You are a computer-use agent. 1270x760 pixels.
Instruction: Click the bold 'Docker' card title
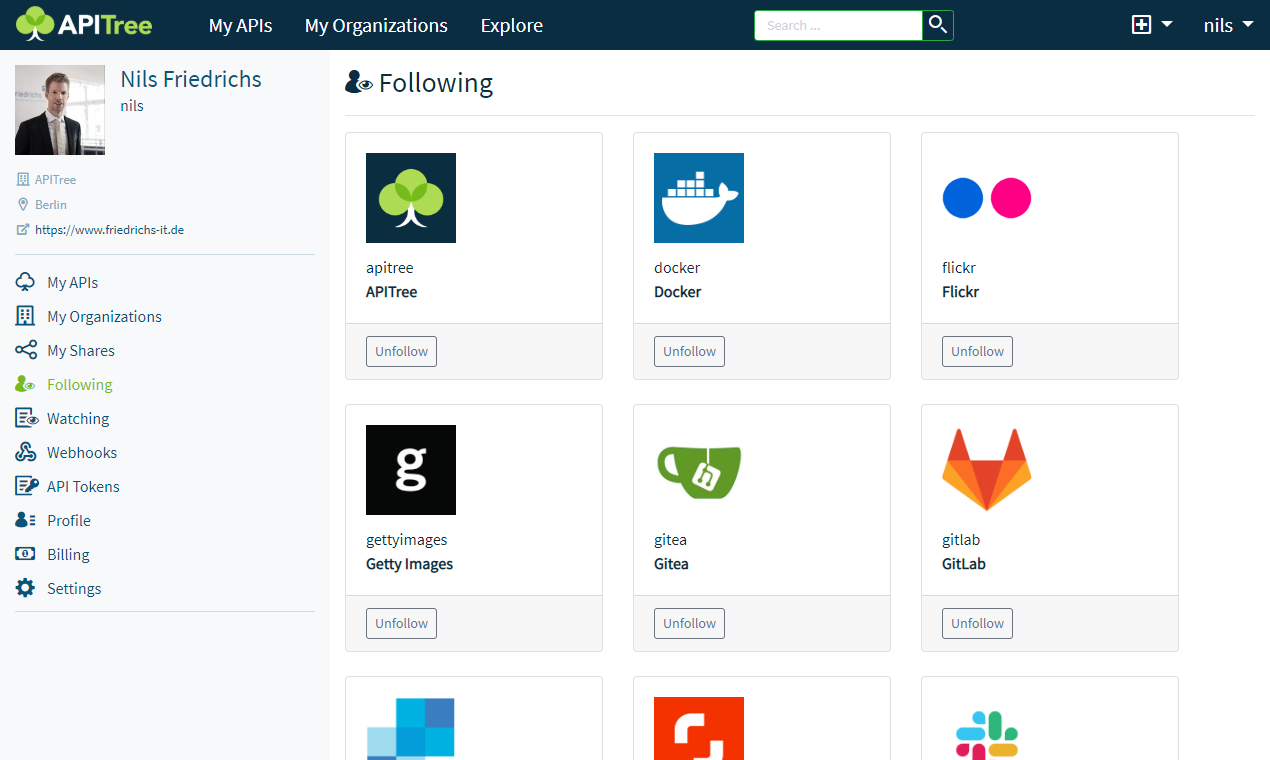pos(678,292)
